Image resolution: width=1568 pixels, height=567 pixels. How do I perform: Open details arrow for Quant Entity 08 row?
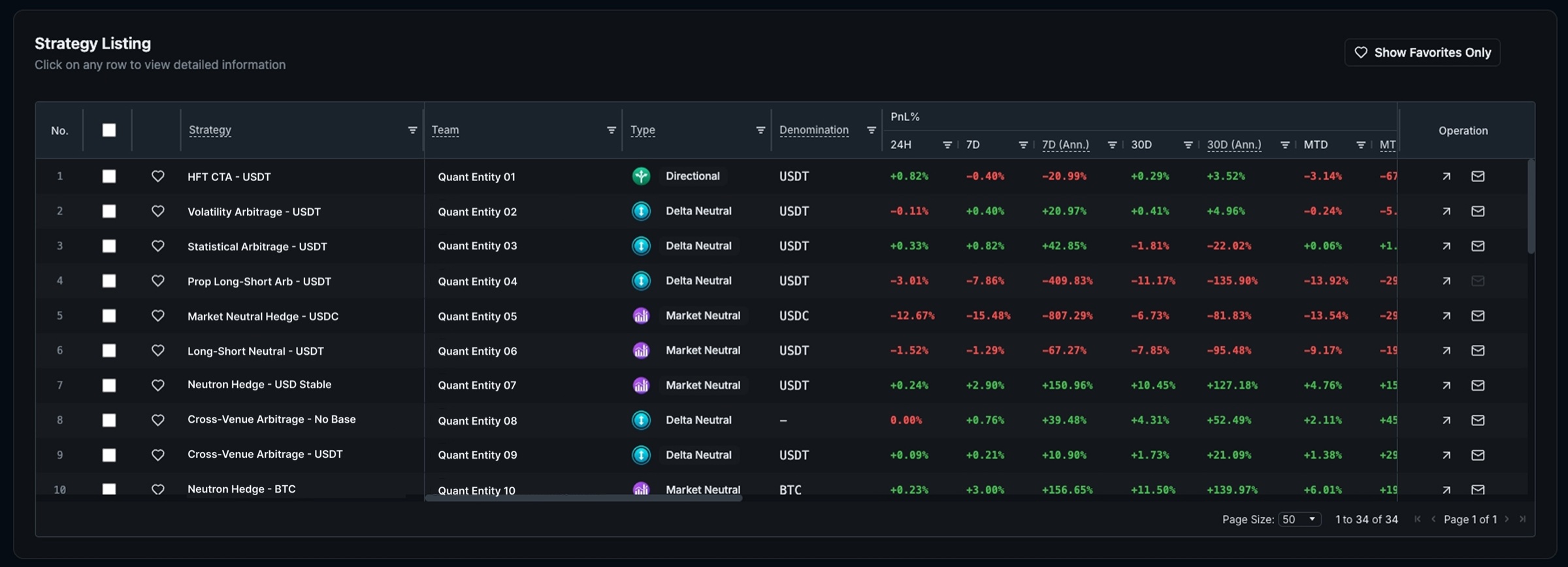click(1446, 420)
